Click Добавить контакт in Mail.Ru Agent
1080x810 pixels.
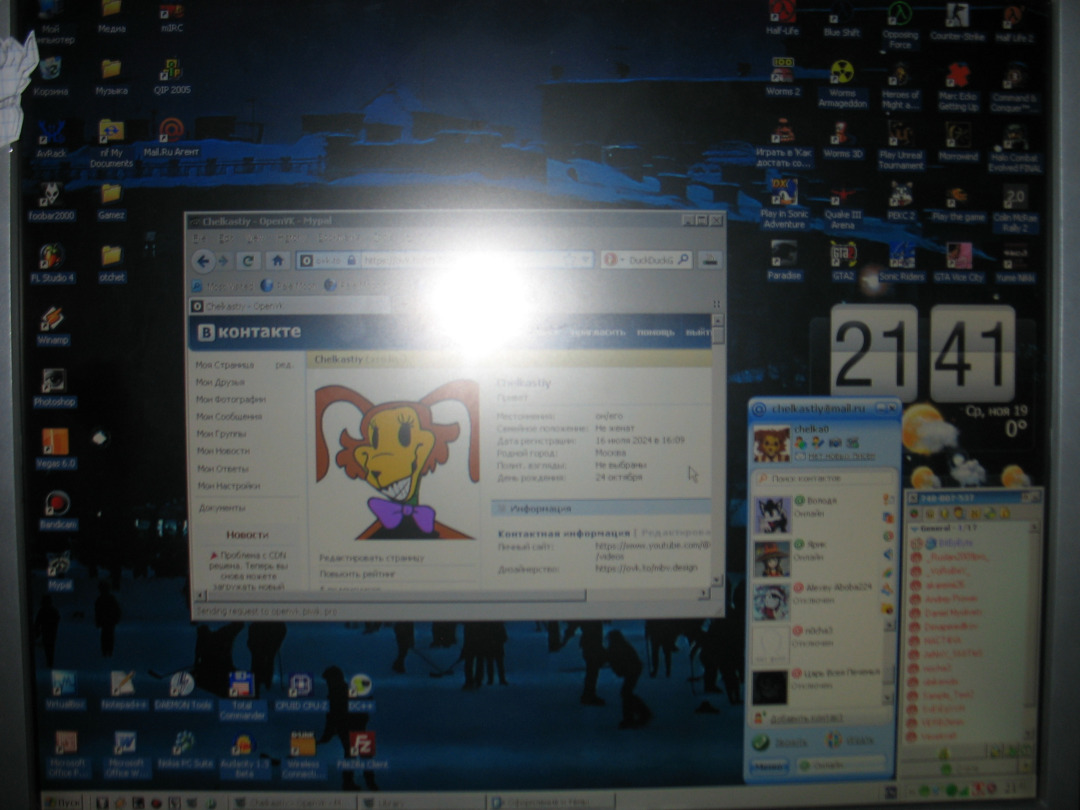(x=805, y=718)
